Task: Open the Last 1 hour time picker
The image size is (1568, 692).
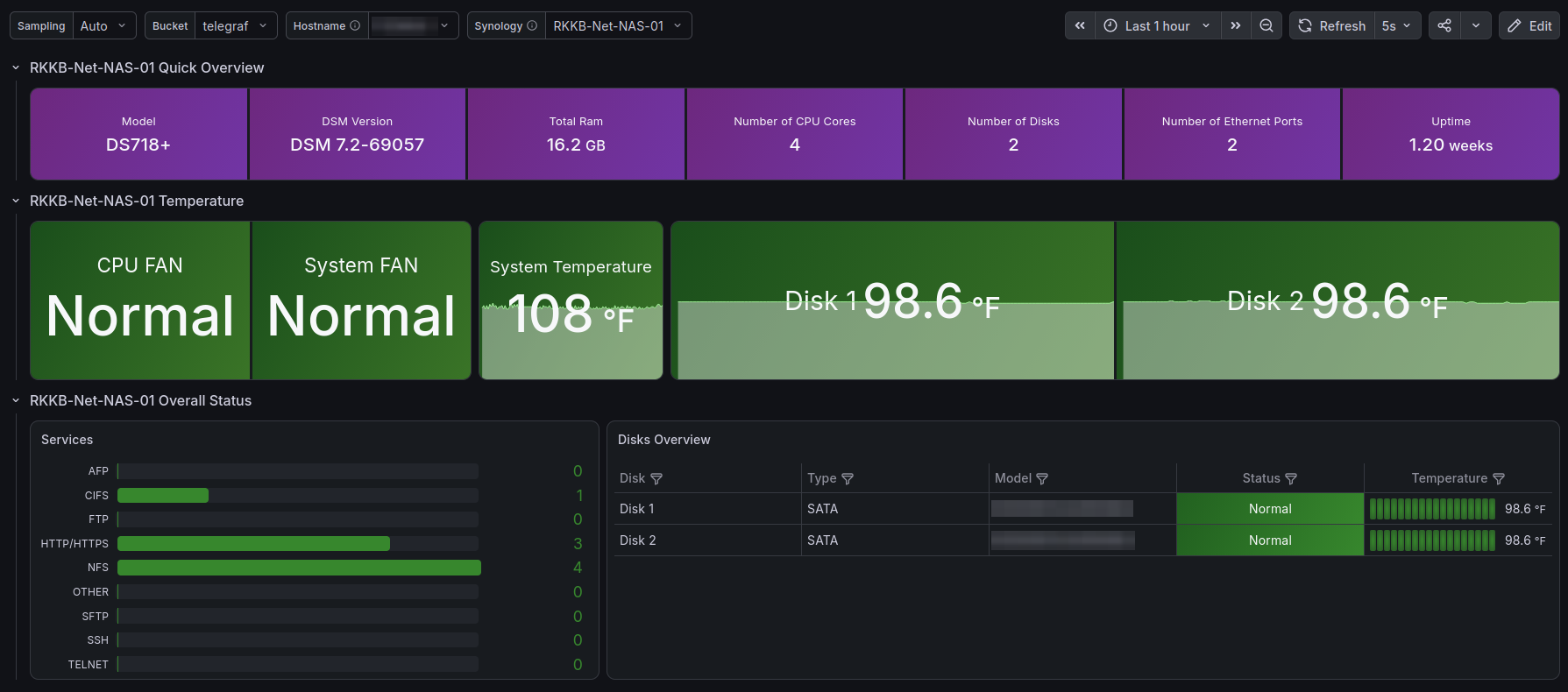Action: (x=1157, y=25)
